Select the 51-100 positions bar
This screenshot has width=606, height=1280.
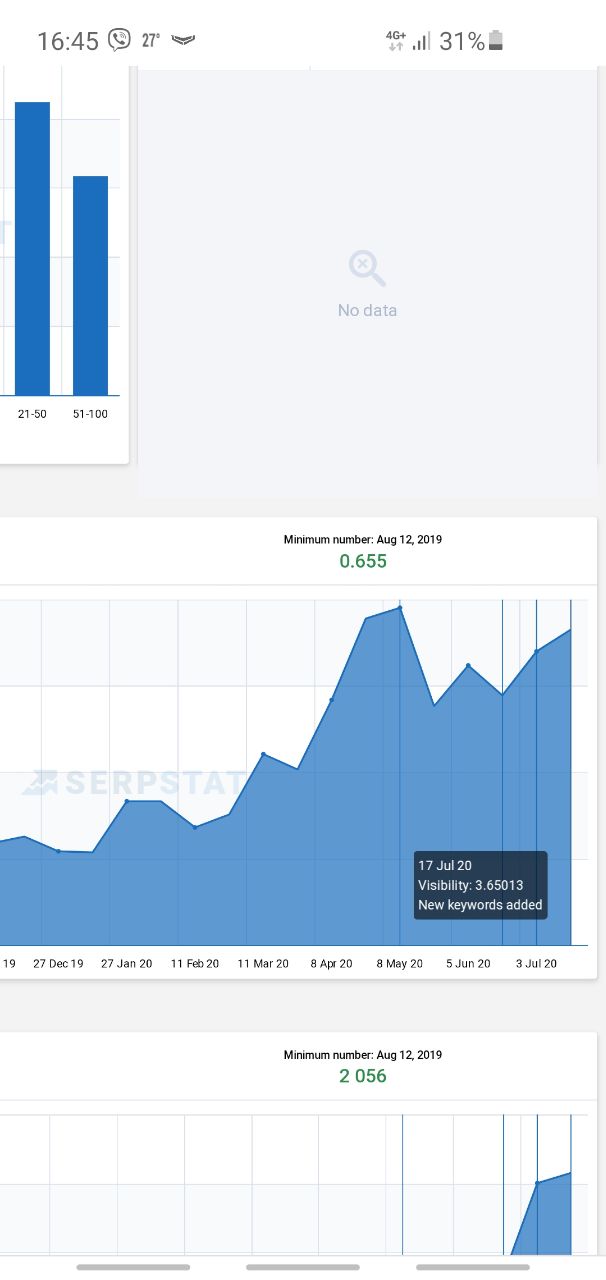(x=91, y=285)
